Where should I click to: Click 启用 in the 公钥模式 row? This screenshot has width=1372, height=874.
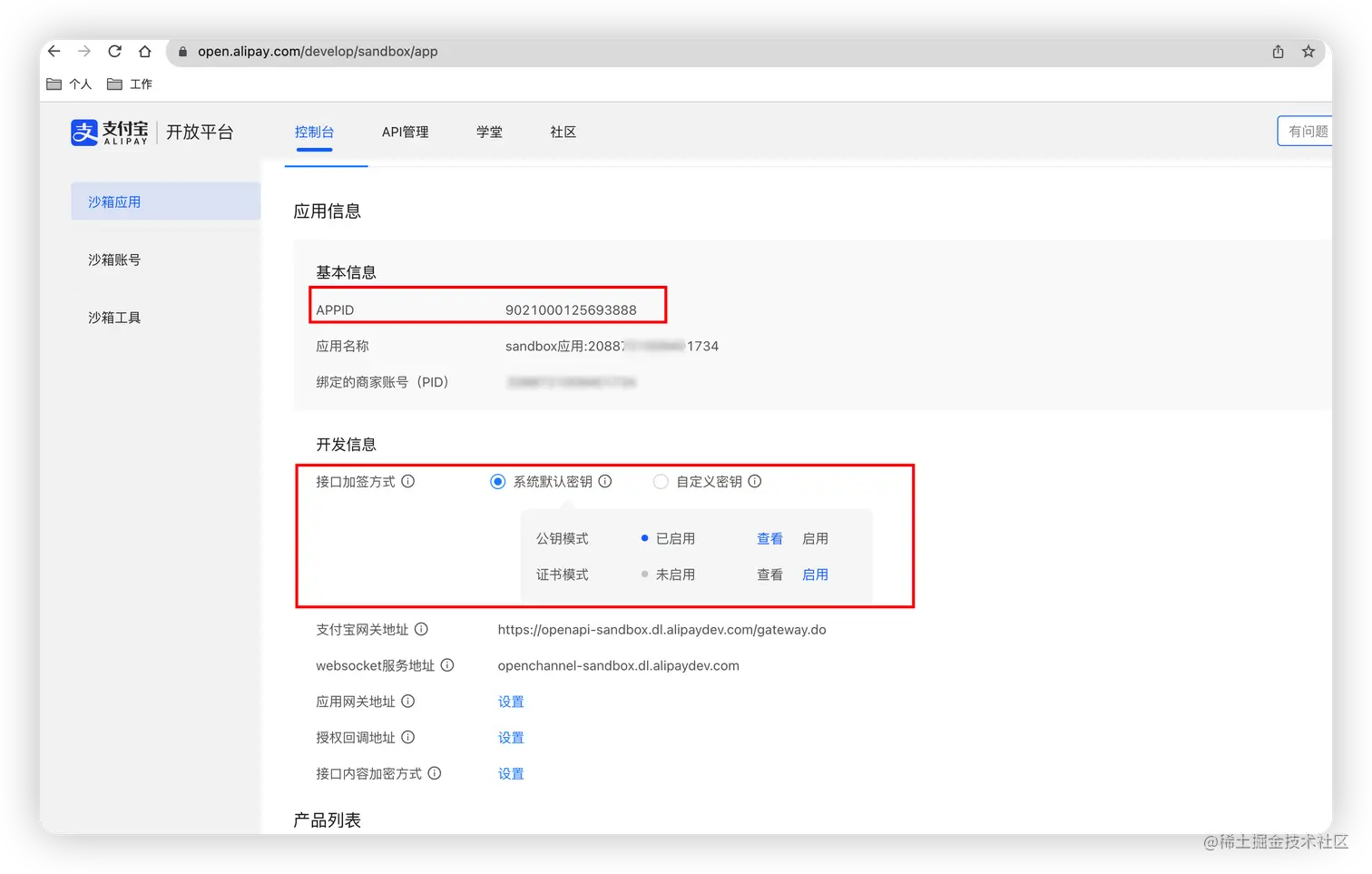click(x=815, y=539)
